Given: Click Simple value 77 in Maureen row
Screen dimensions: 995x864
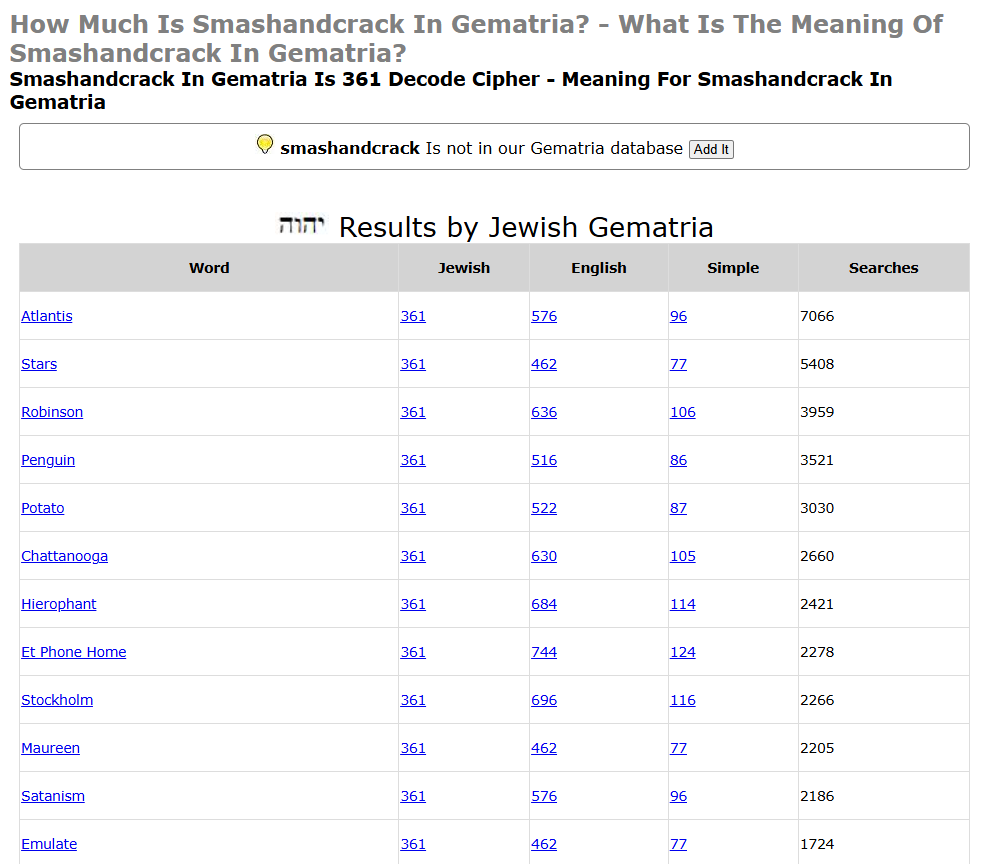Looking at the screenshot, I should click(x=678, y=749).
